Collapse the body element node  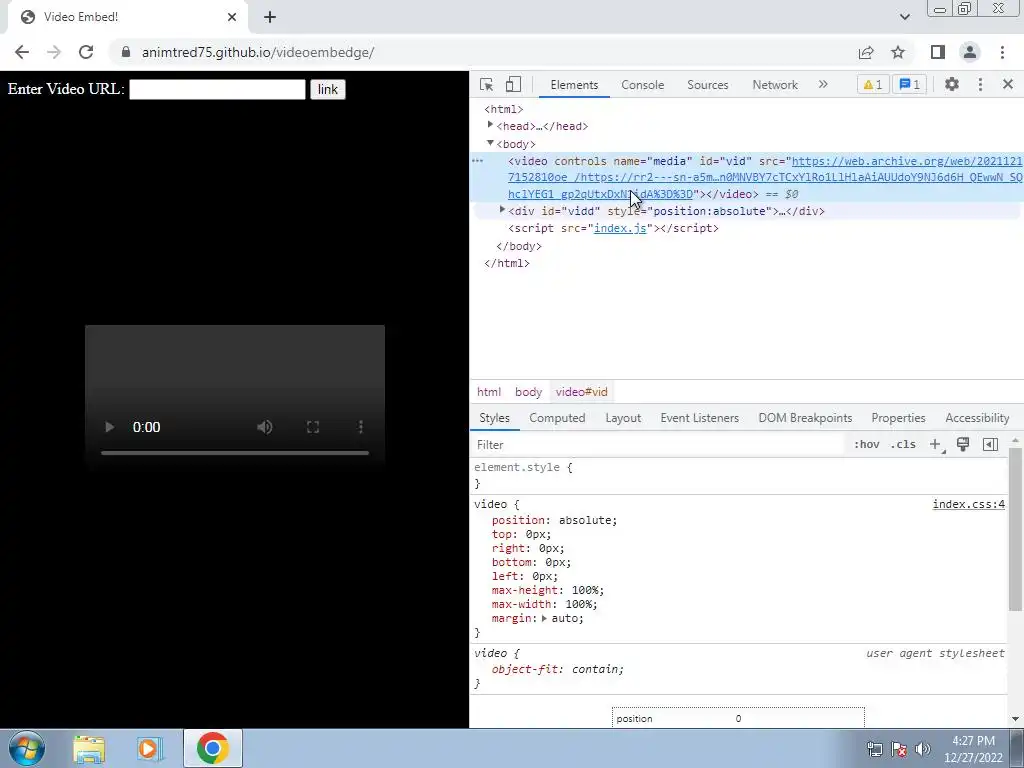(490, 143)
